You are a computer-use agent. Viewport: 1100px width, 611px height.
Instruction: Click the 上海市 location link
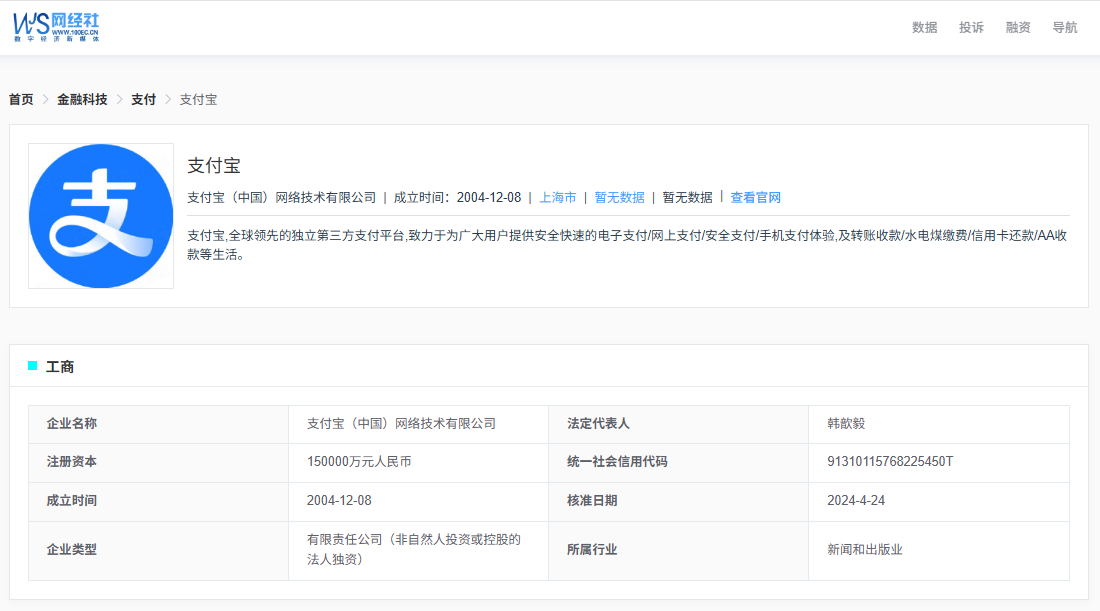(x=558, y=198)
